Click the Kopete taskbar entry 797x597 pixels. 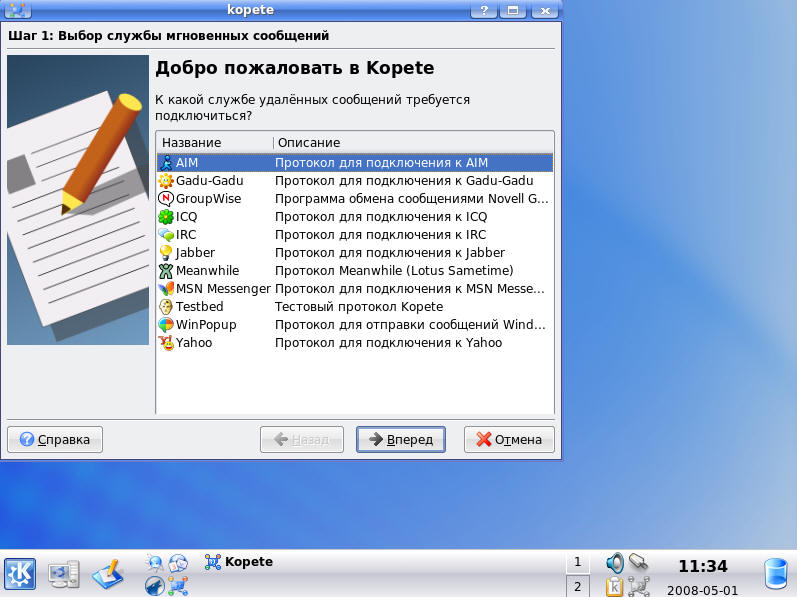click(x=239, y=562)
